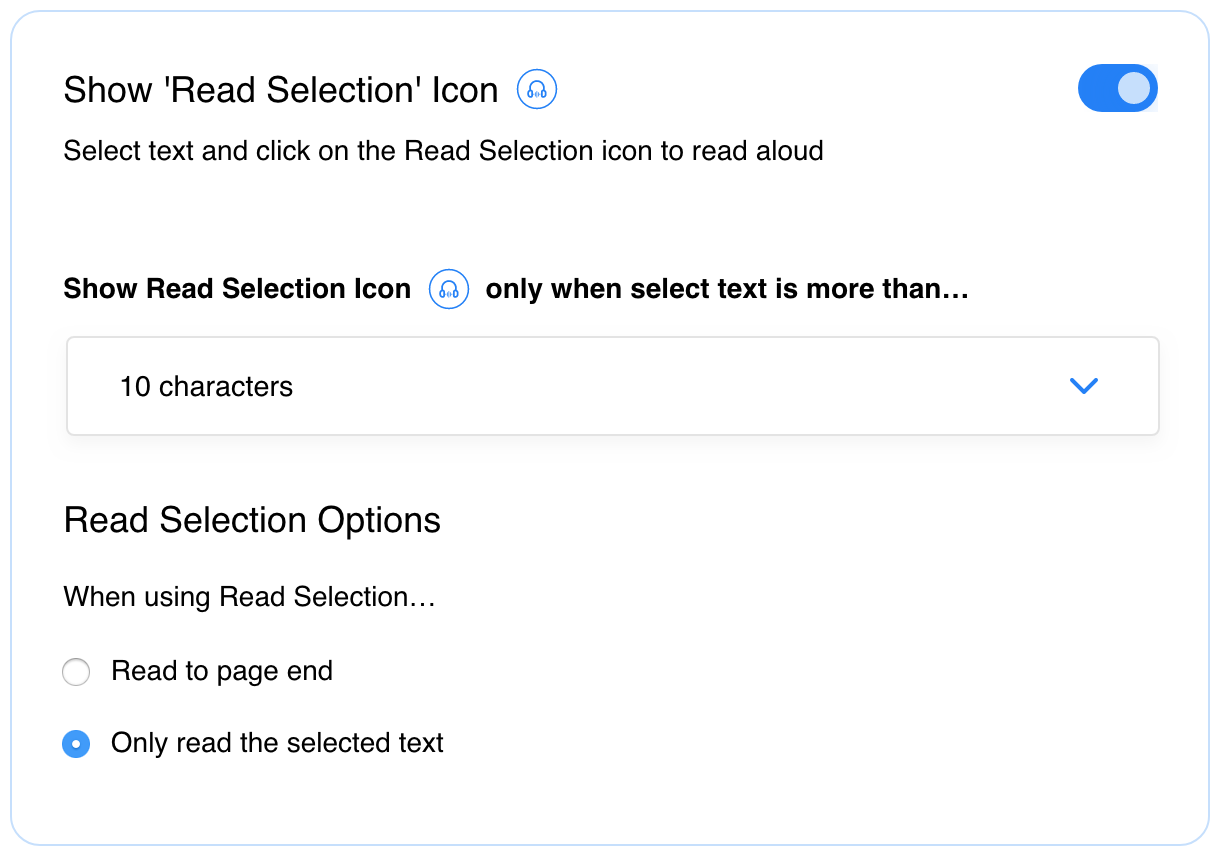Screen dimensions: 1222x860
Task: Select the Read to page end radio button
Action: [76, 672]
